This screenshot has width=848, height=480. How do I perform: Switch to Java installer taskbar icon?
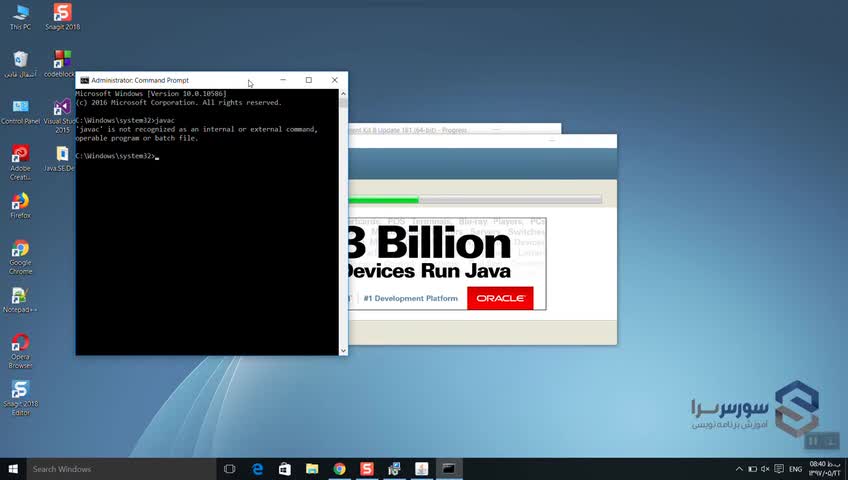click(x=421, y=469)
